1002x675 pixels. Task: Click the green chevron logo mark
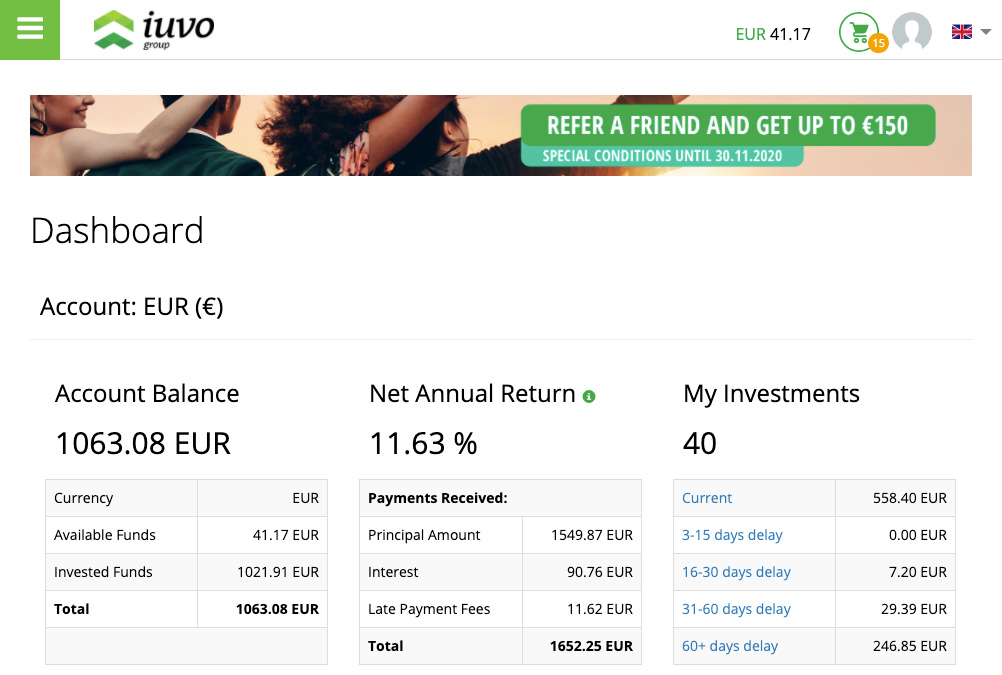point(113,27)
